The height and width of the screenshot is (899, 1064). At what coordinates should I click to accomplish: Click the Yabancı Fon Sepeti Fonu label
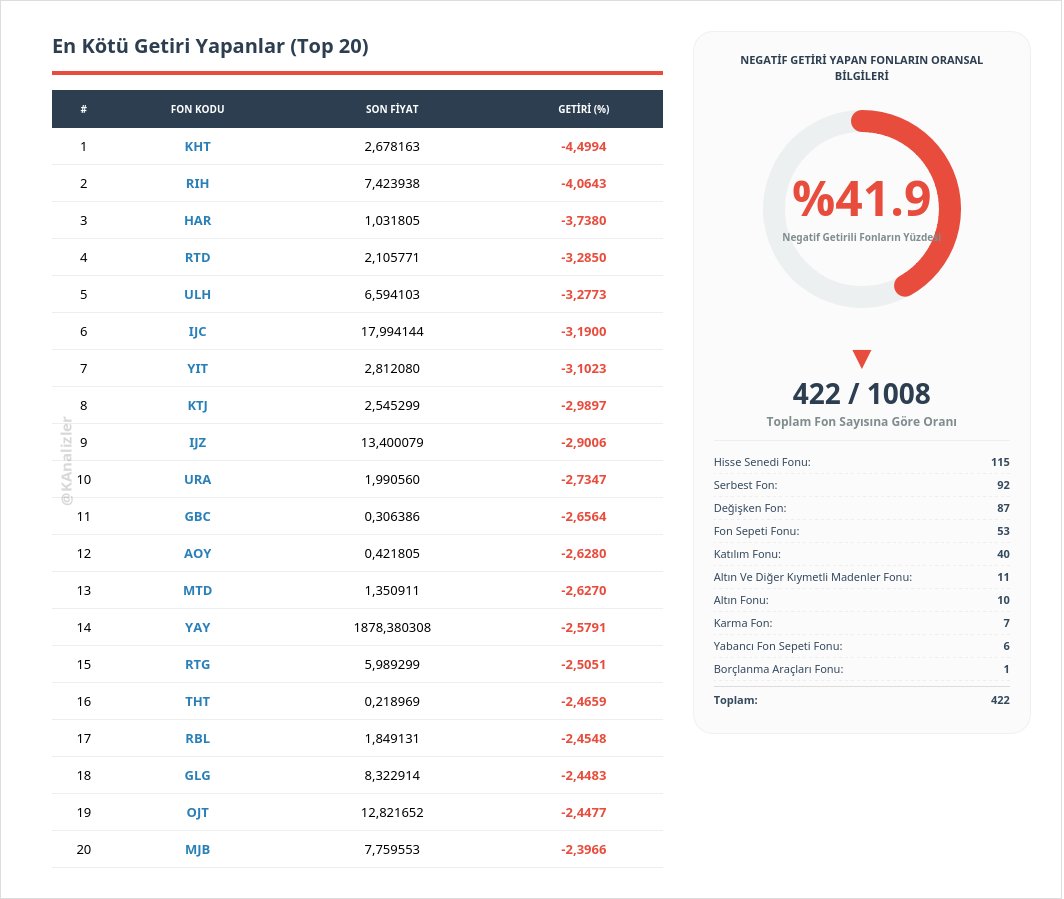click(778, 647)
